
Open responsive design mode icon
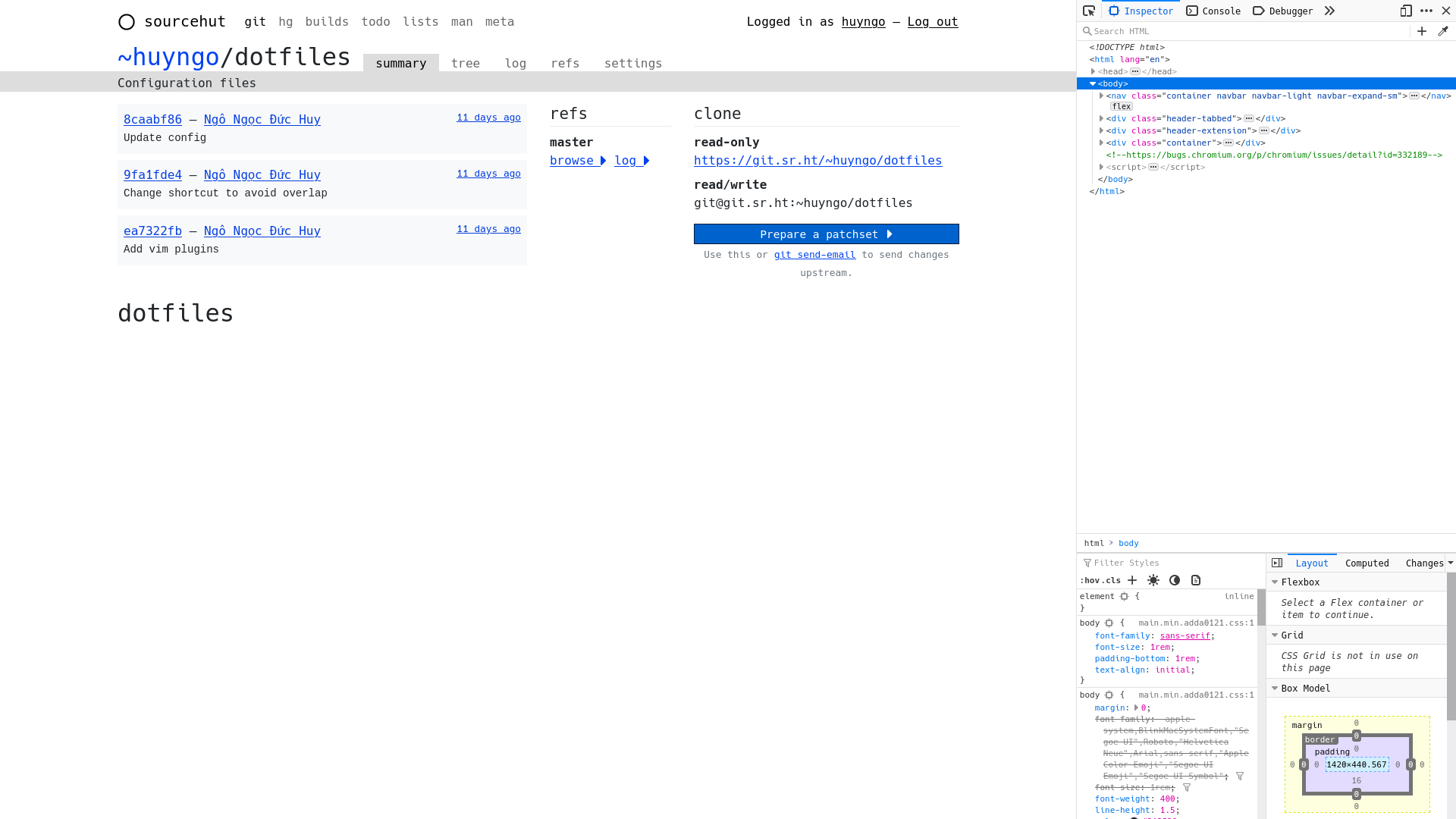(1406, 11)
